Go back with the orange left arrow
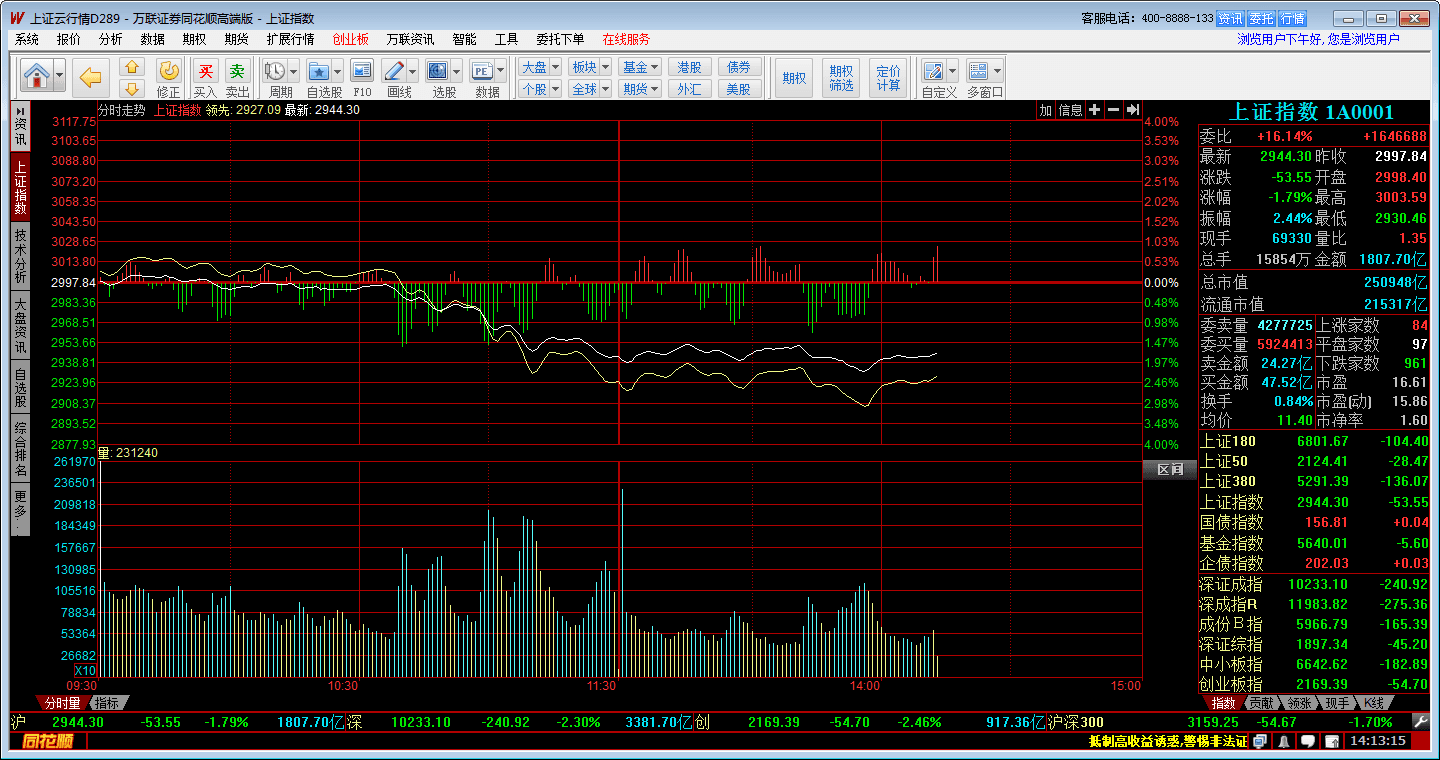 [x=91, y=76]
